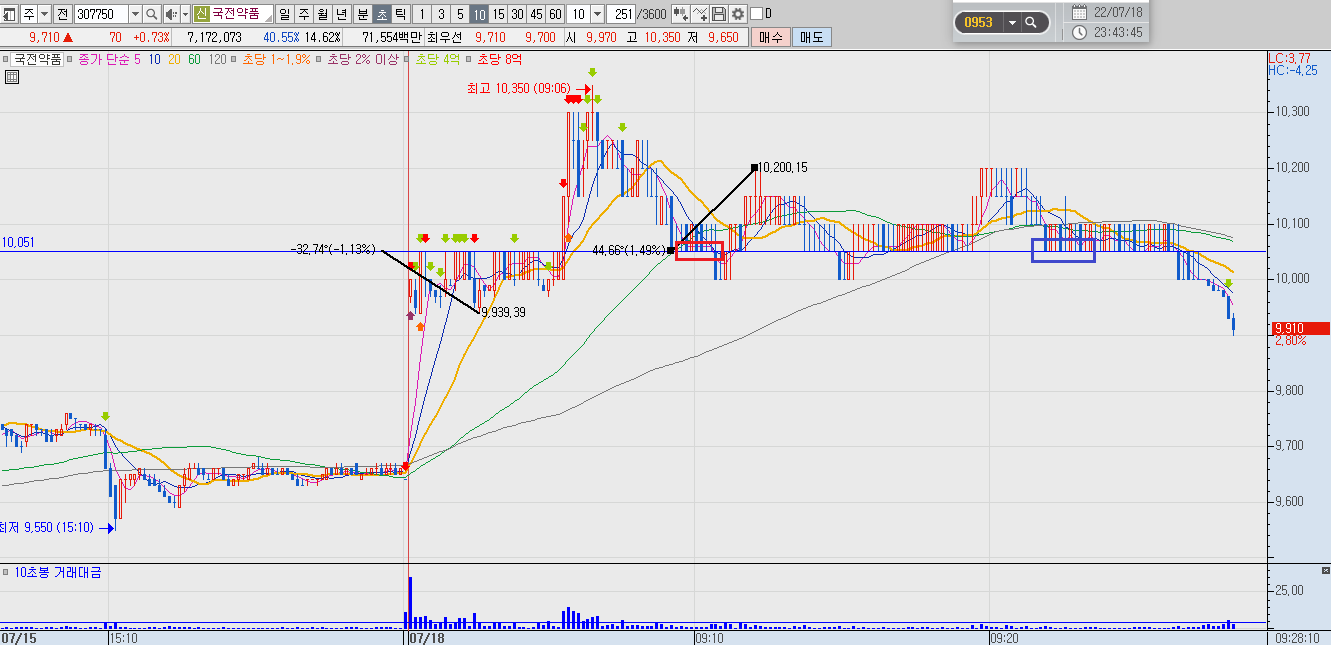Viewport: 1331px width, 645px height.
Task: Click the calendar icon next to date
Action: [x=1079, y=12]
